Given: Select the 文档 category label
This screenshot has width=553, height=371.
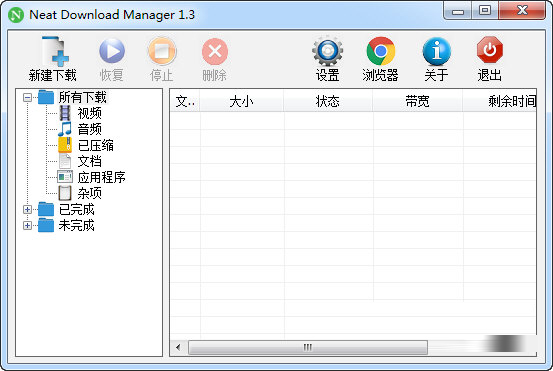Looking at the screenshot, I should [x=90, y=161].
